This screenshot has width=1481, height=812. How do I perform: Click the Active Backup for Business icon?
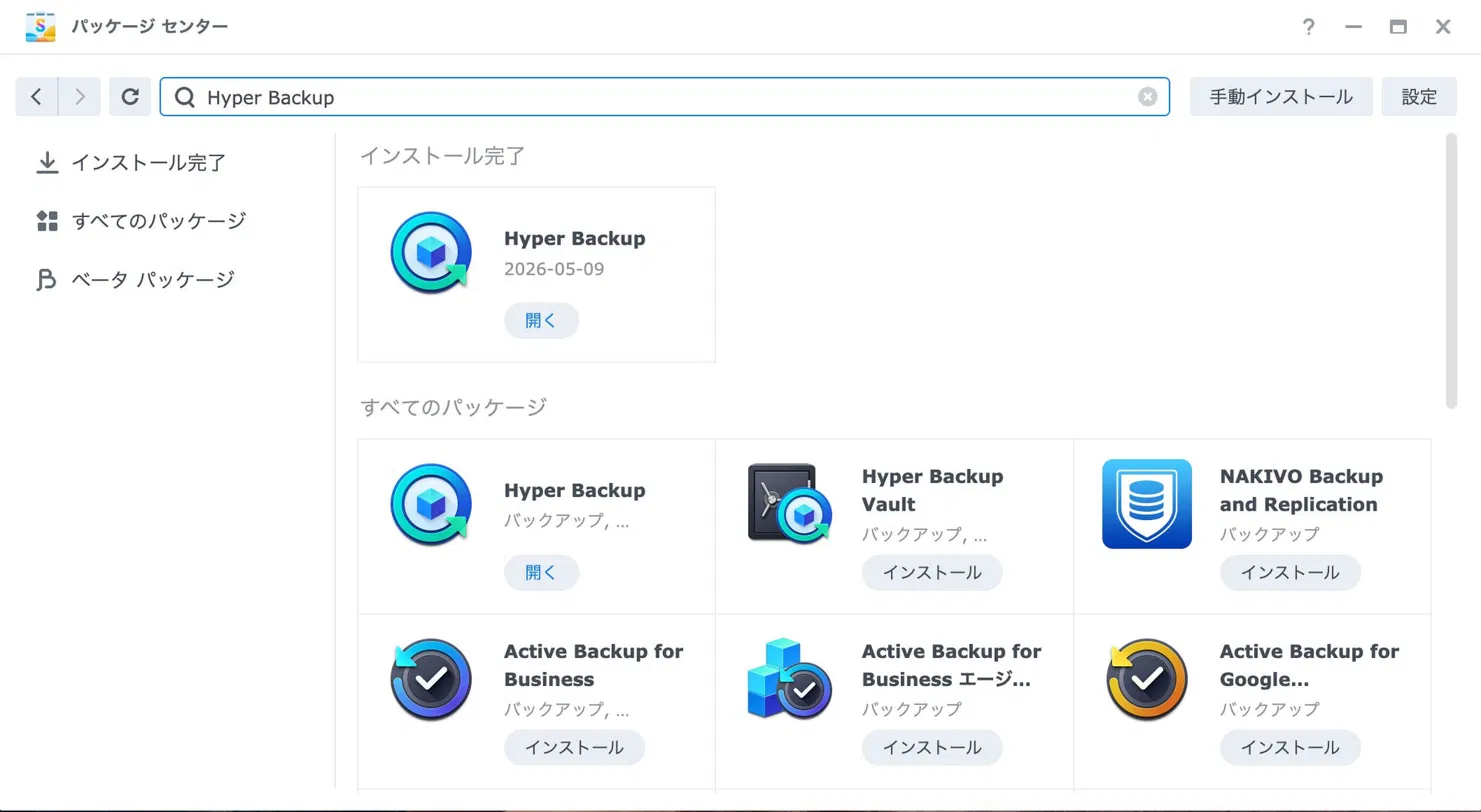pyautogui.click(x=430, y=680)
